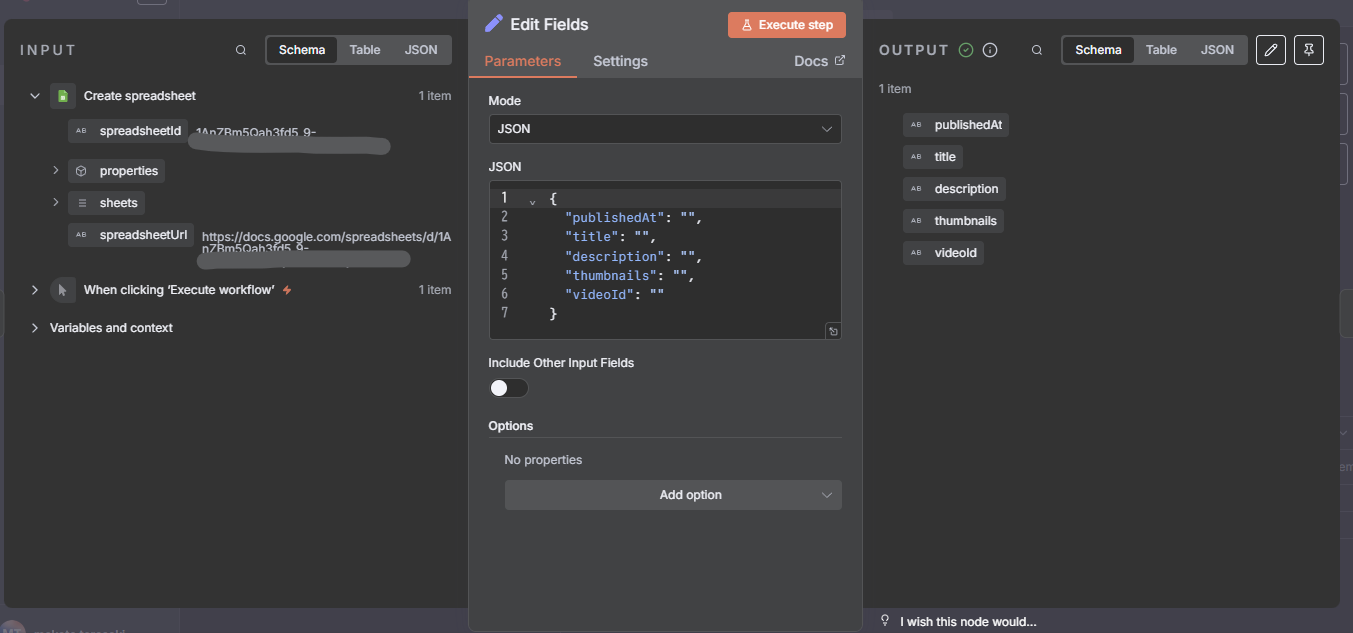Click the search icon in OUTPUT panel

(x=1037, y=50)
